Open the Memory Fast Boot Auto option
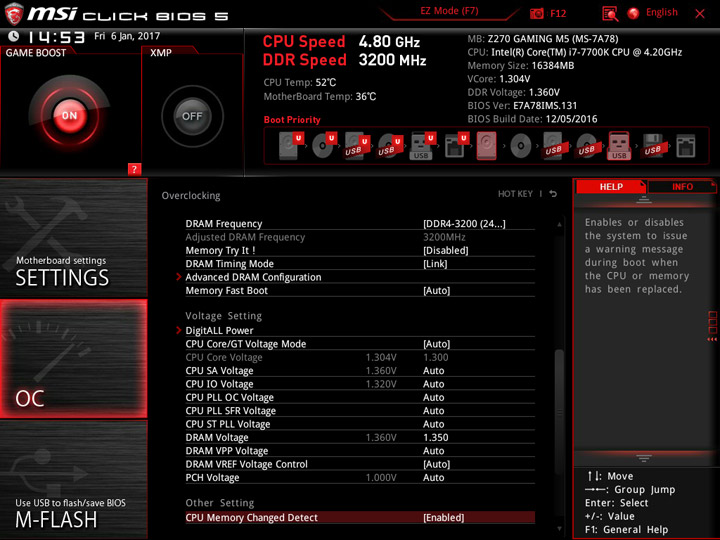Image resolution: width=720 pixels, height=540 pixels. coord(436,290)
